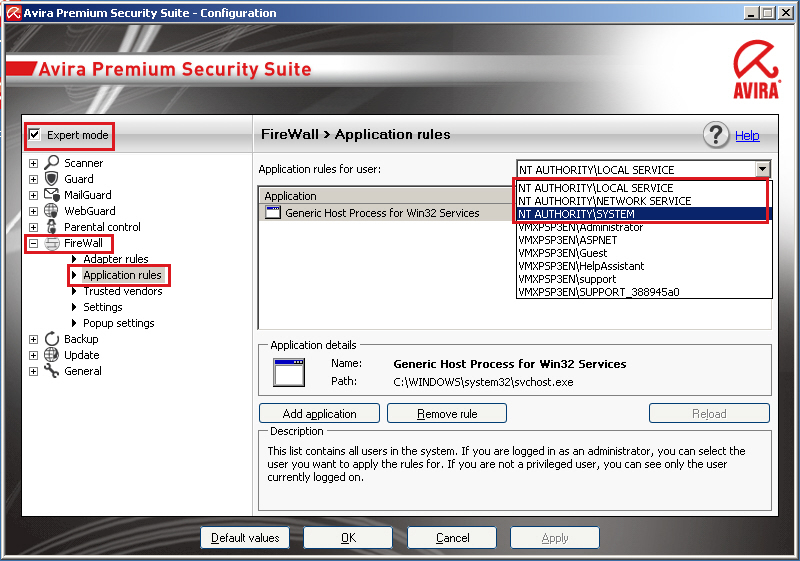Expand the MailGuard tree node

tap(33, 195)
